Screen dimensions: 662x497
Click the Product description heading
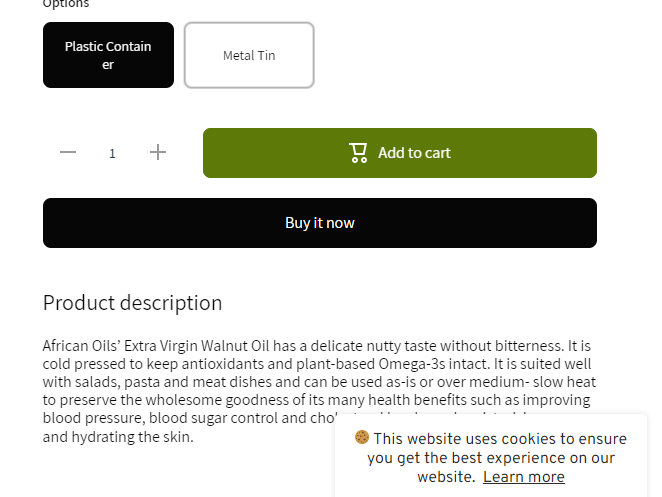click(132, 303)
